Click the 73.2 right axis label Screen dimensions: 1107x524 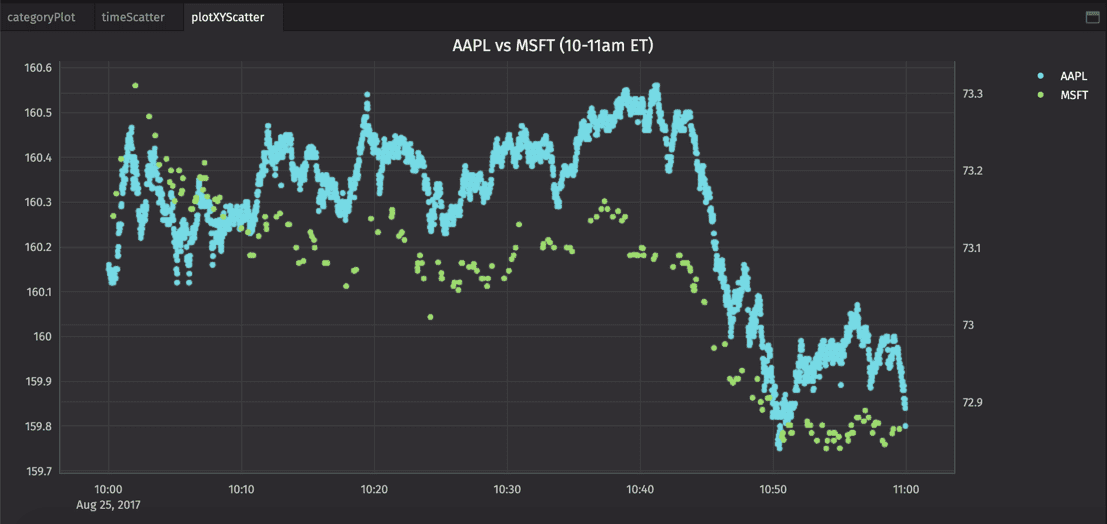point(972,171)
